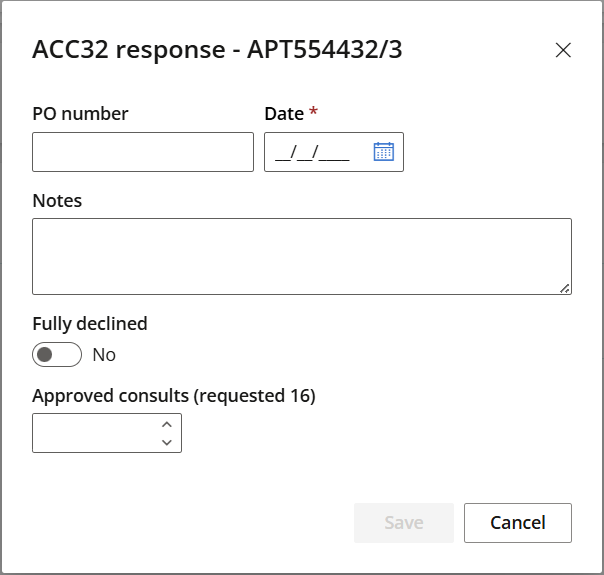
Task: Click the 'Notes' field label
Action: pyautogui.click(x=57, y=201)
